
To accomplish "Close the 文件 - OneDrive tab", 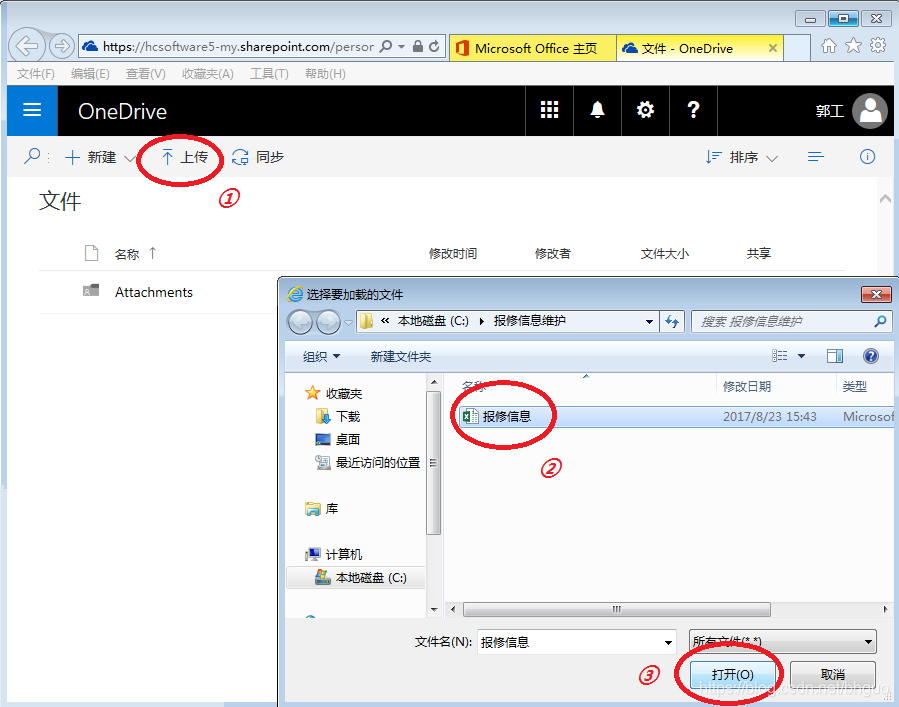I will pyautogui.click(x=773, y=48).
